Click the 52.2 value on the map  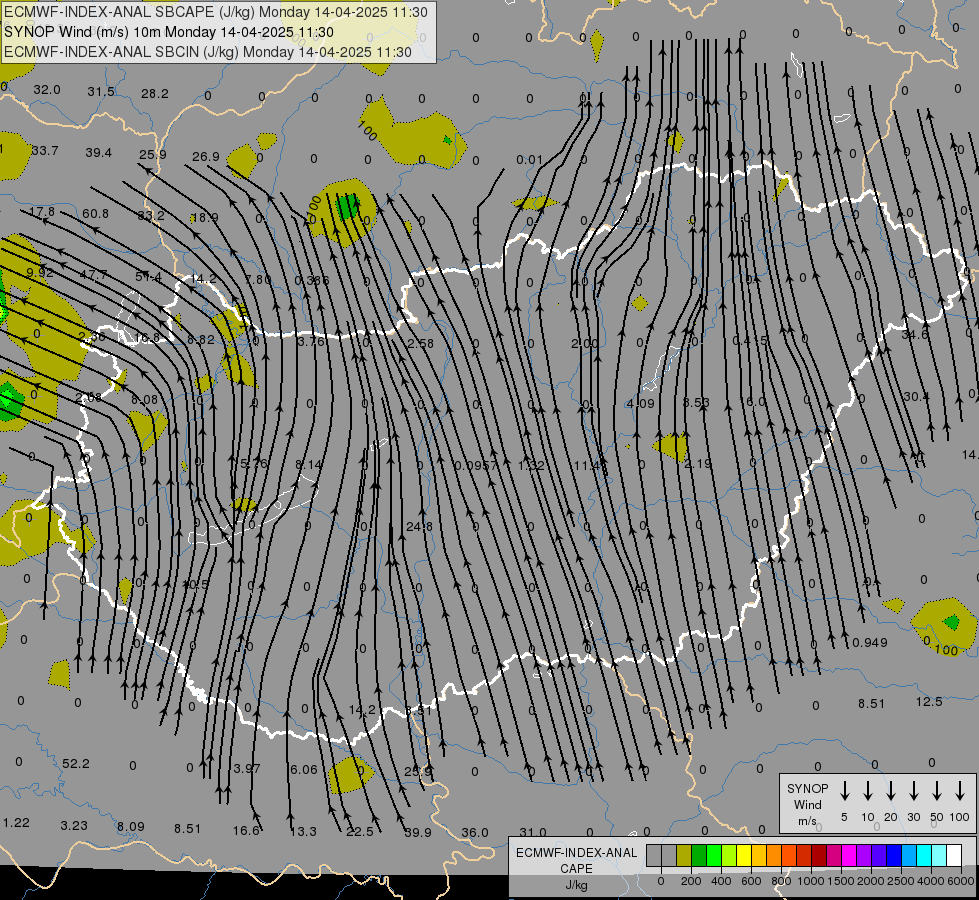coord(76,764)
